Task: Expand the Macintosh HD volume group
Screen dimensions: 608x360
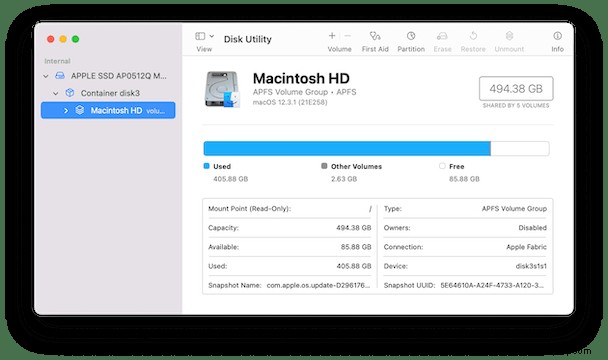Action: pyautogui.click(x=66, y=111)
